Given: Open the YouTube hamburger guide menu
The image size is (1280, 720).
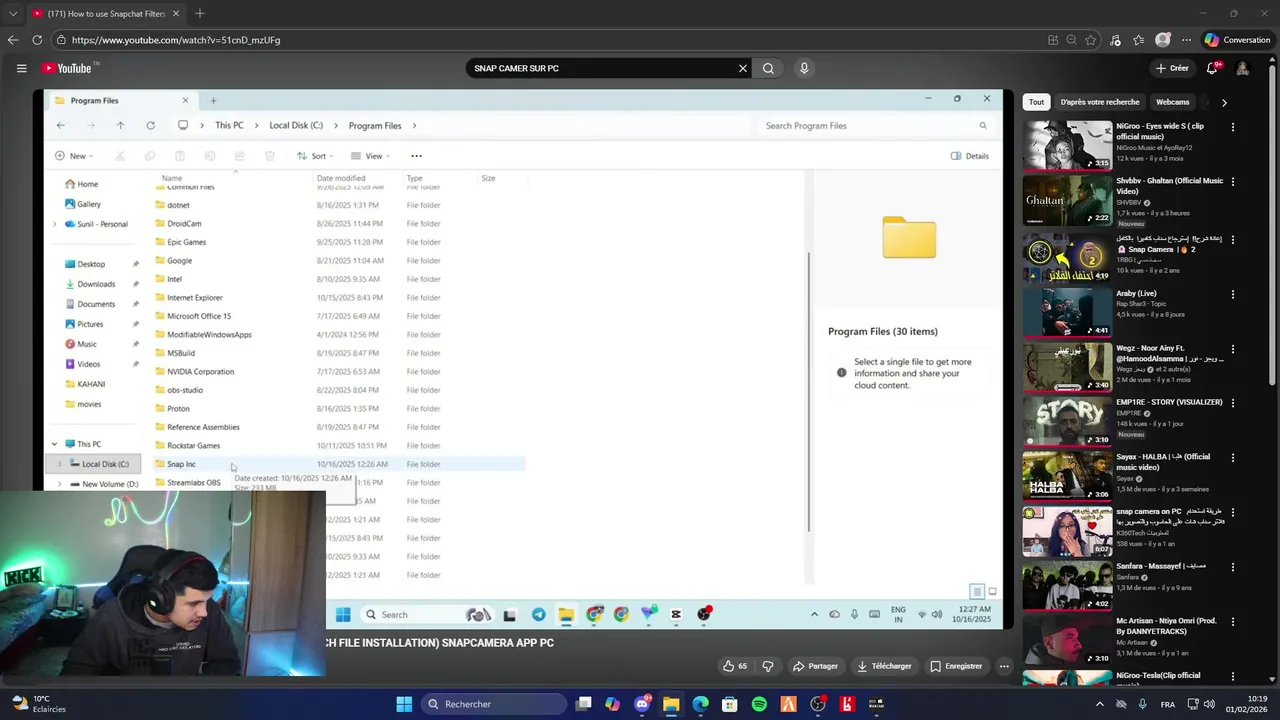Looking at the screenshot, I should [x=21, y=68].
